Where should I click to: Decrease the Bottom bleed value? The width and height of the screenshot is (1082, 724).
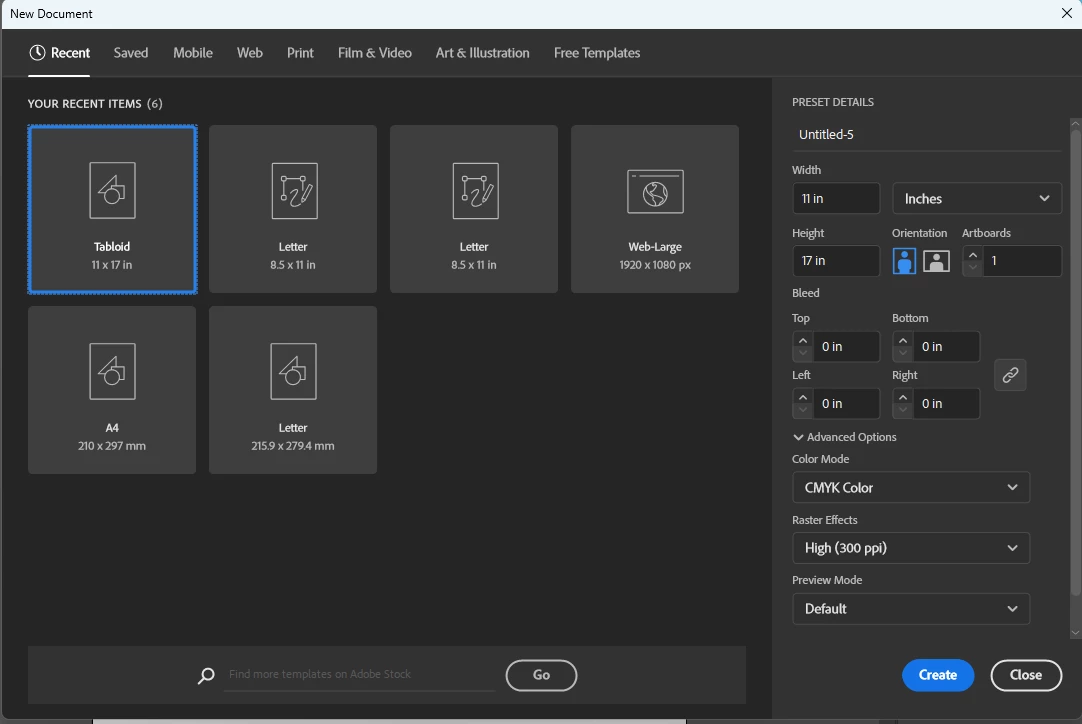click(x=903, y=353)
